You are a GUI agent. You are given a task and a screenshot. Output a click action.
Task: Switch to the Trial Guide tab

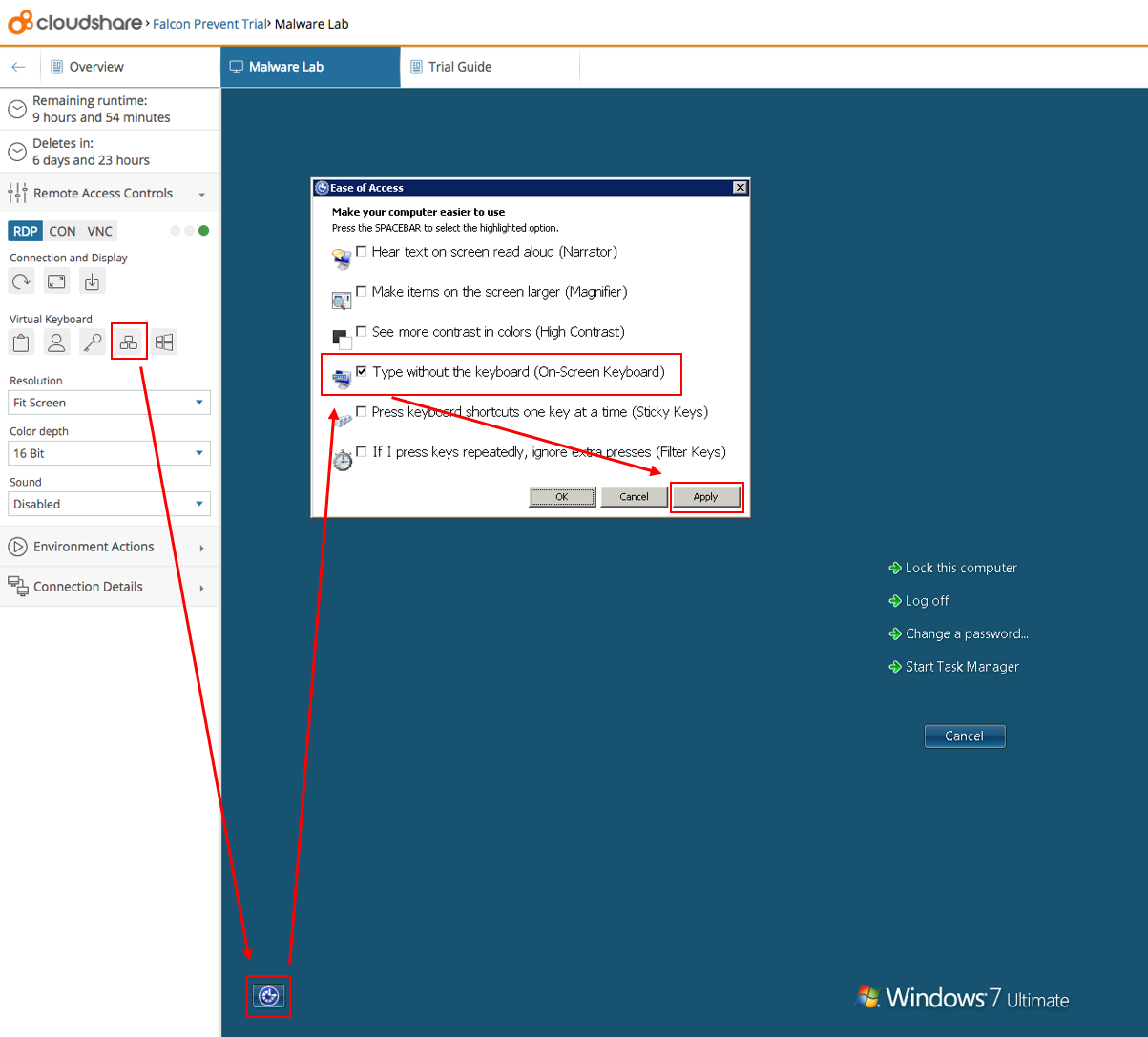click(x=460, y=67)
